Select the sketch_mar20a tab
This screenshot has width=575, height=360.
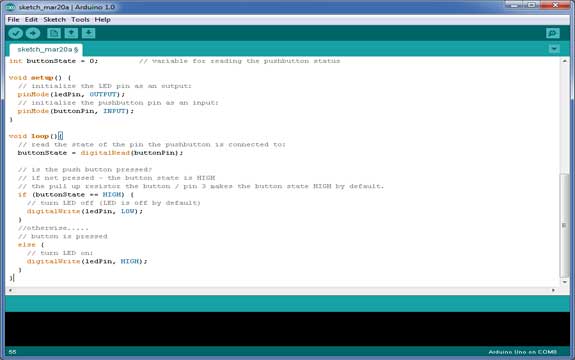46,49
